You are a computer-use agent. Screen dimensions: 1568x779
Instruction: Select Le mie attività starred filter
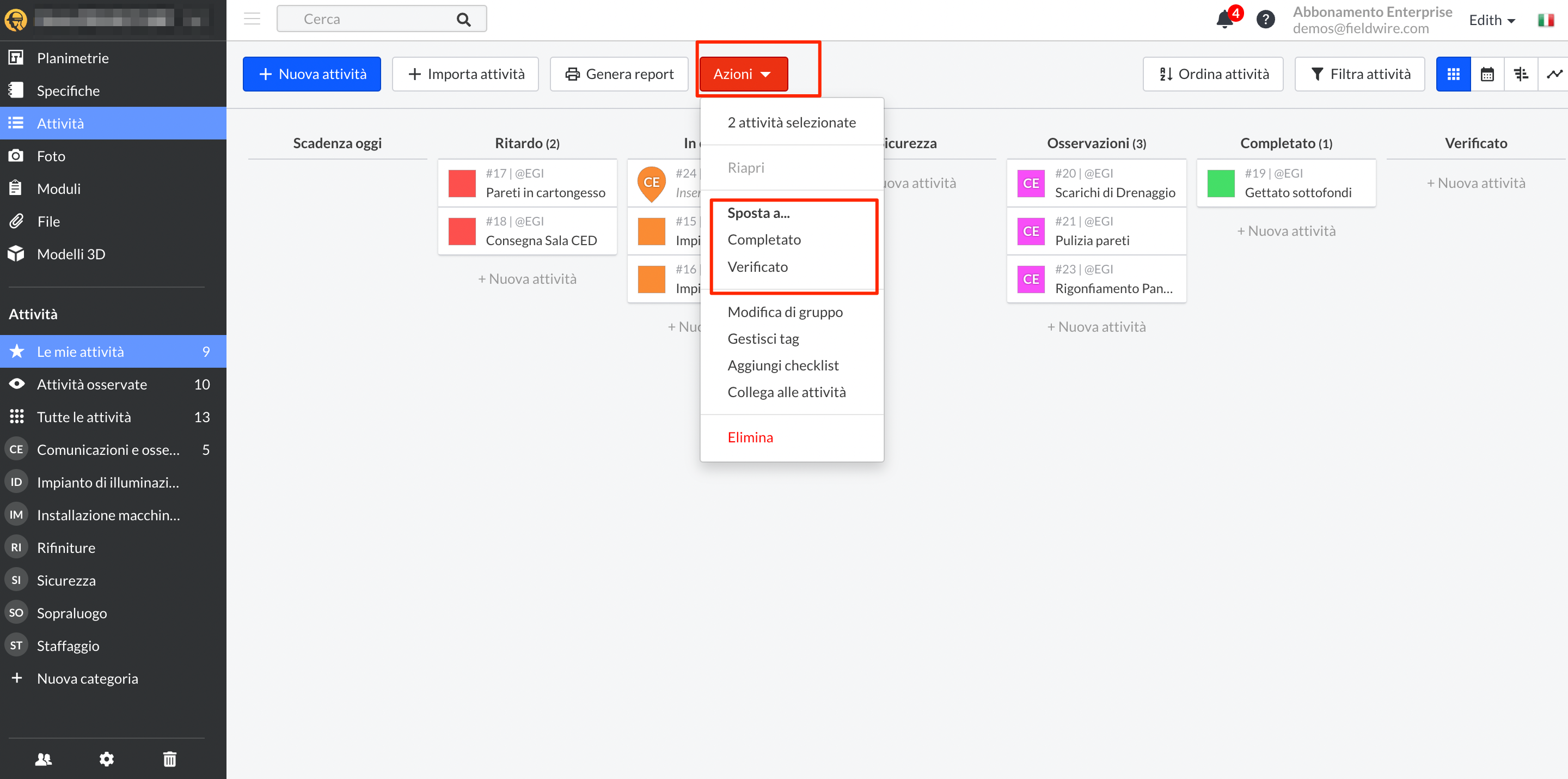coord(113,351)
